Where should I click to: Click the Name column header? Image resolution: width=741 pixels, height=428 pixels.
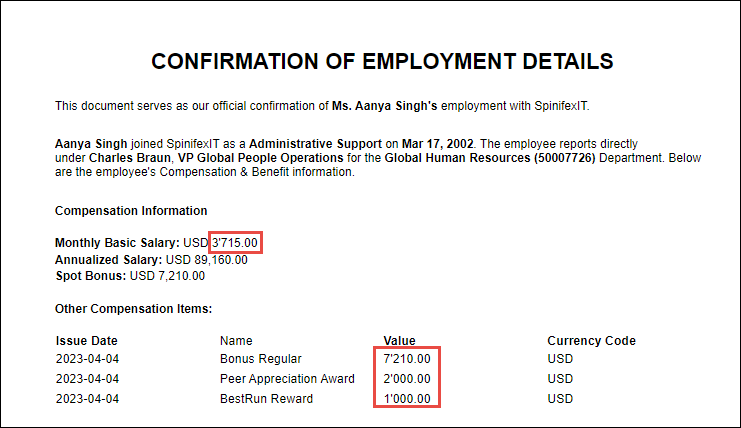click(236, 341)
